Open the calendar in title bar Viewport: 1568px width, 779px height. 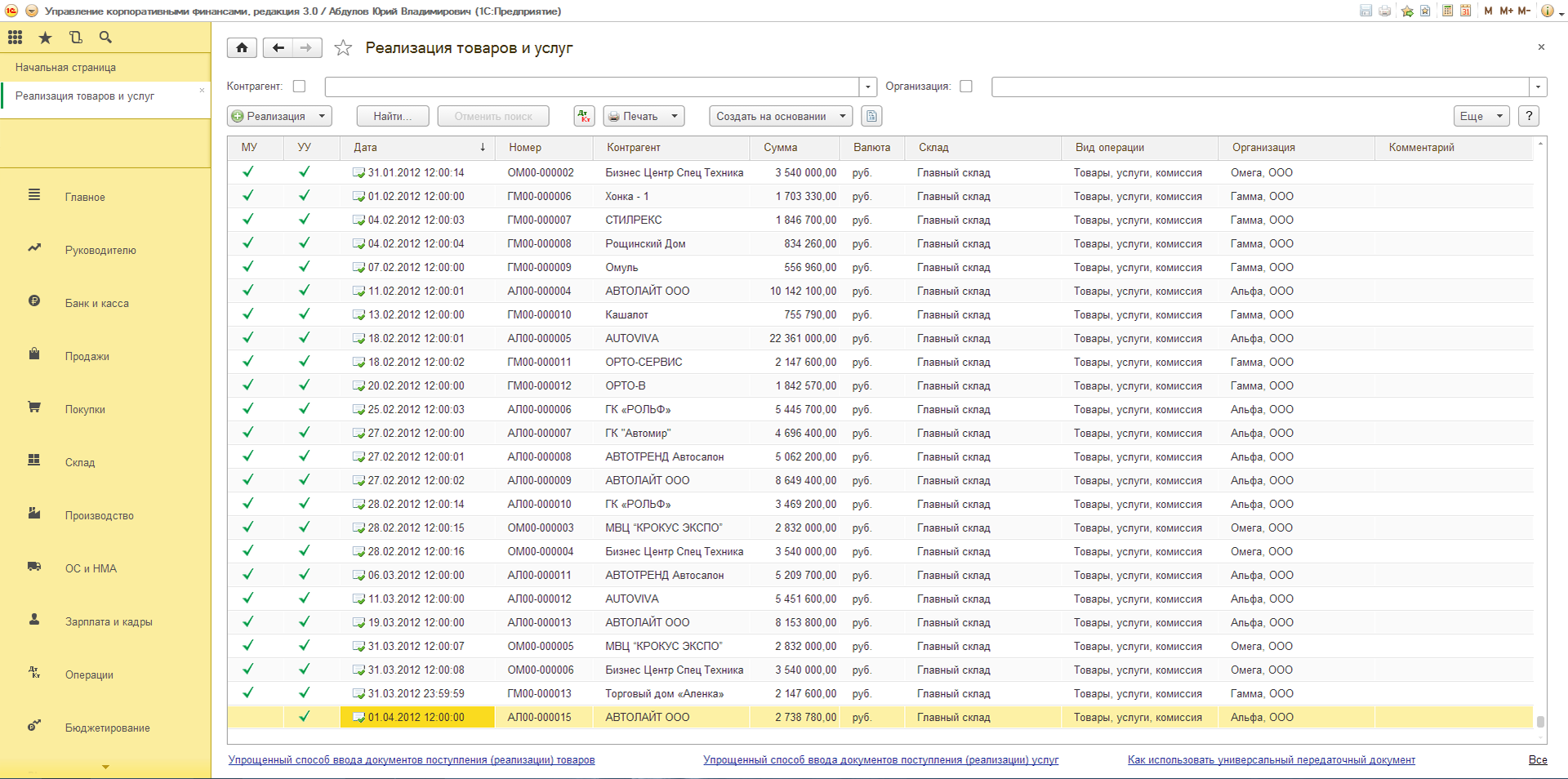click(1466, 11)
